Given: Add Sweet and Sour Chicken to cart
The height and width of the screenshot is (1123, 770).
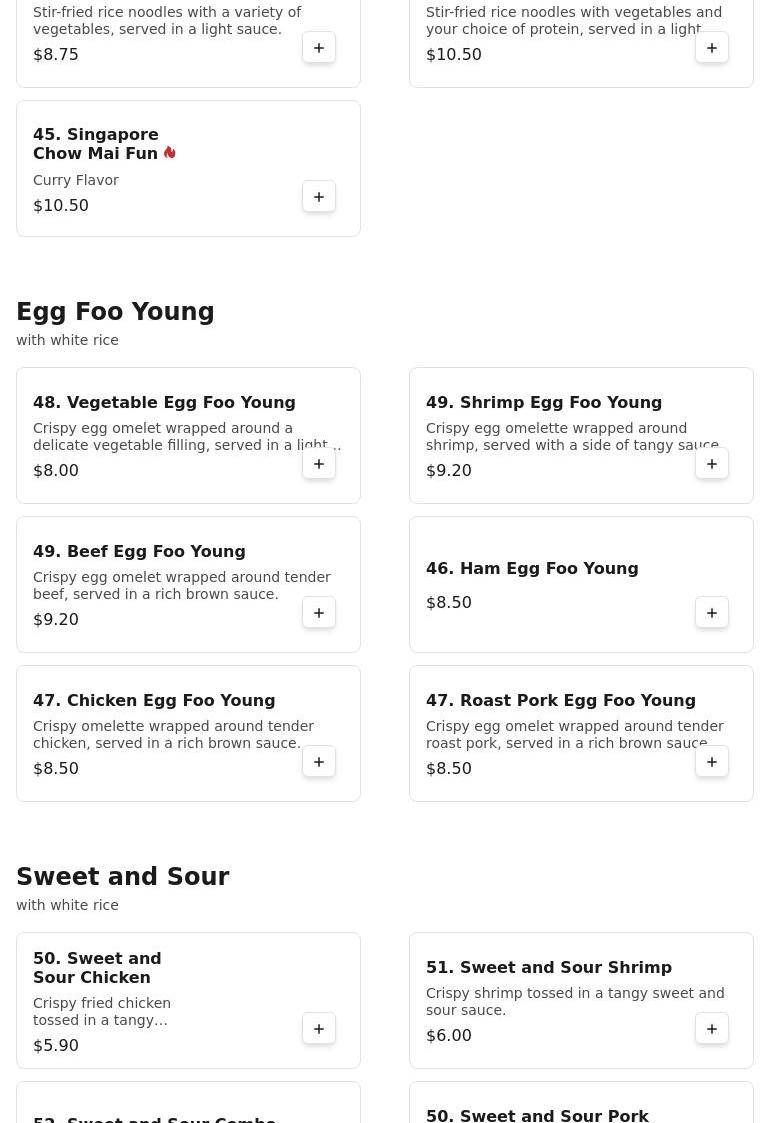Looking at the screenshot, I should point(319,1028).
